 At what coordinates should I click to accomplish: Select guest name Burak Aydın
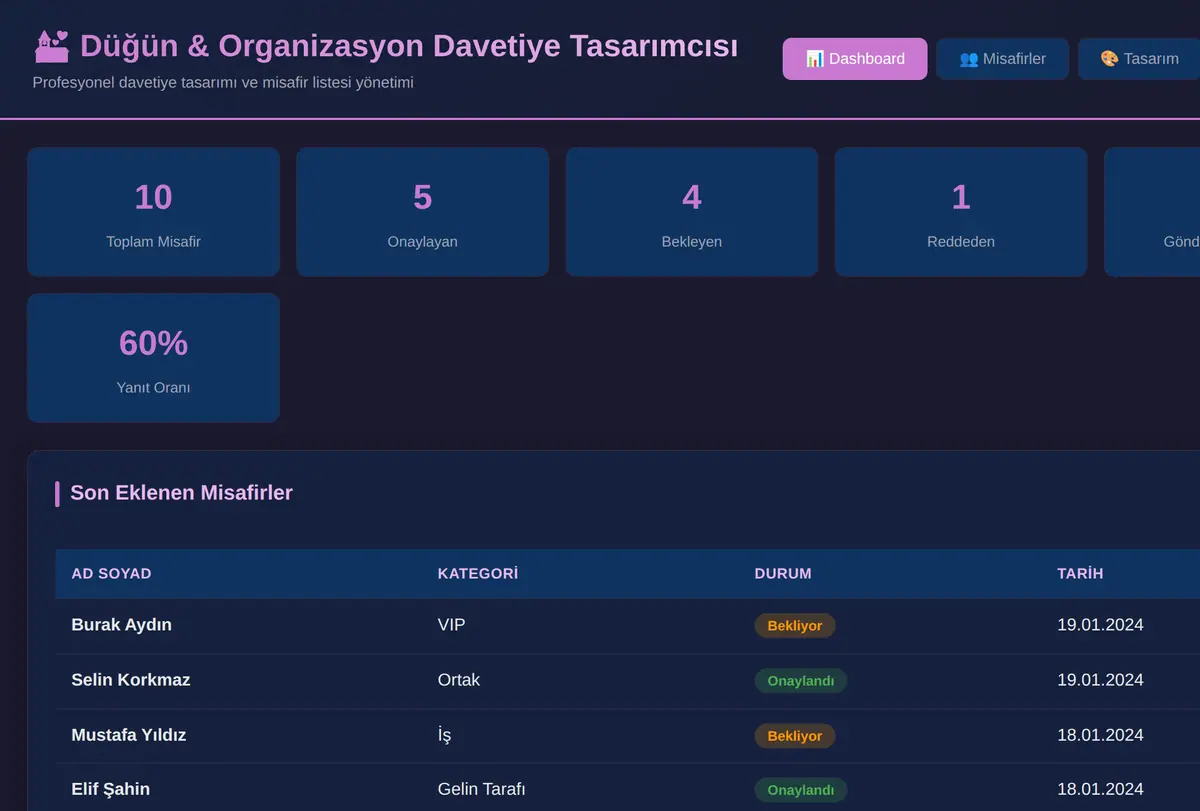click(x=121, y=625)
